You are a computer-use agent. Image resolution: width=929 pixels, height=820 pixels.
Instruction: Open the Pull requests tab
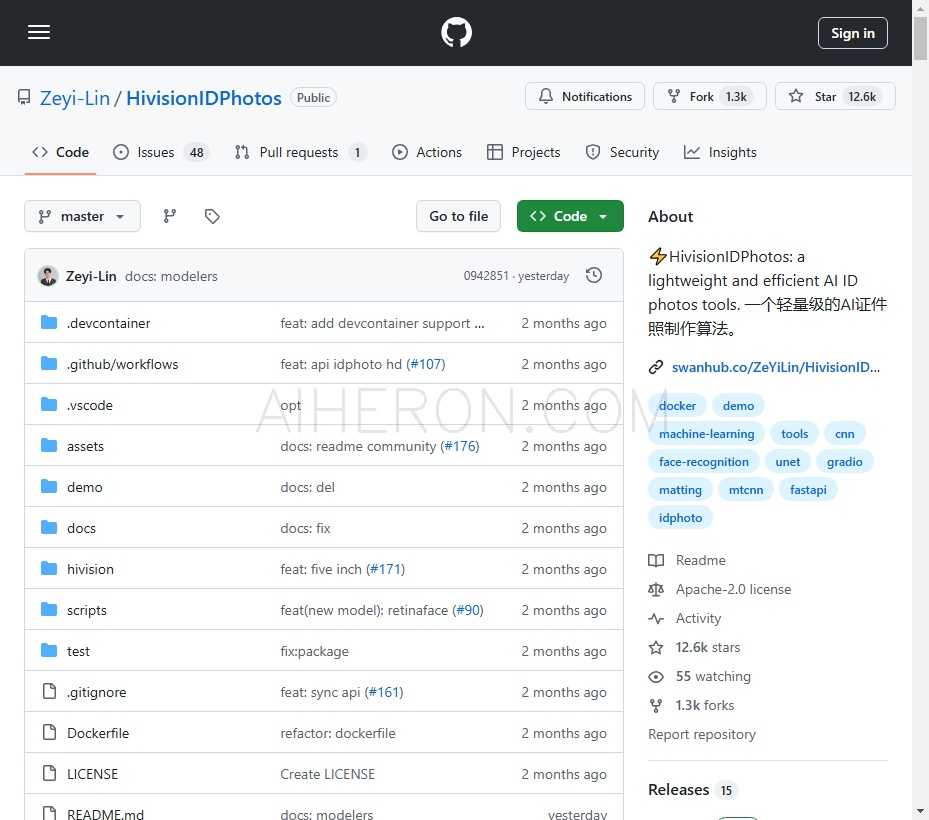(300, 152)
